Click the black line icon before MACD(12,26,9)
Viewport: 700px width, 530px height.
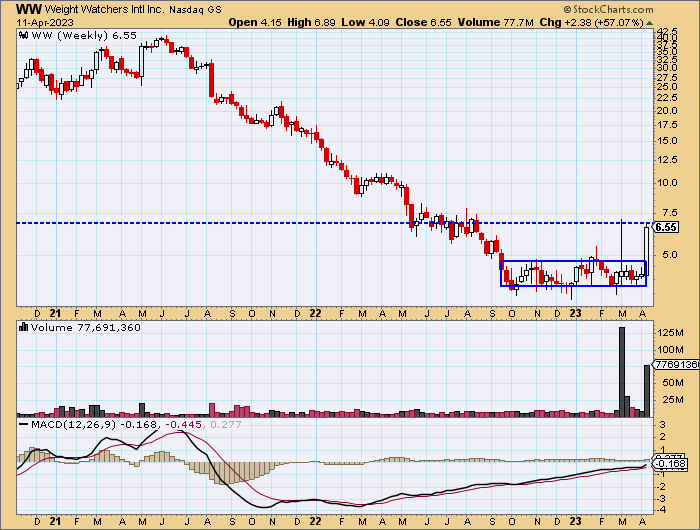point(24,425)
